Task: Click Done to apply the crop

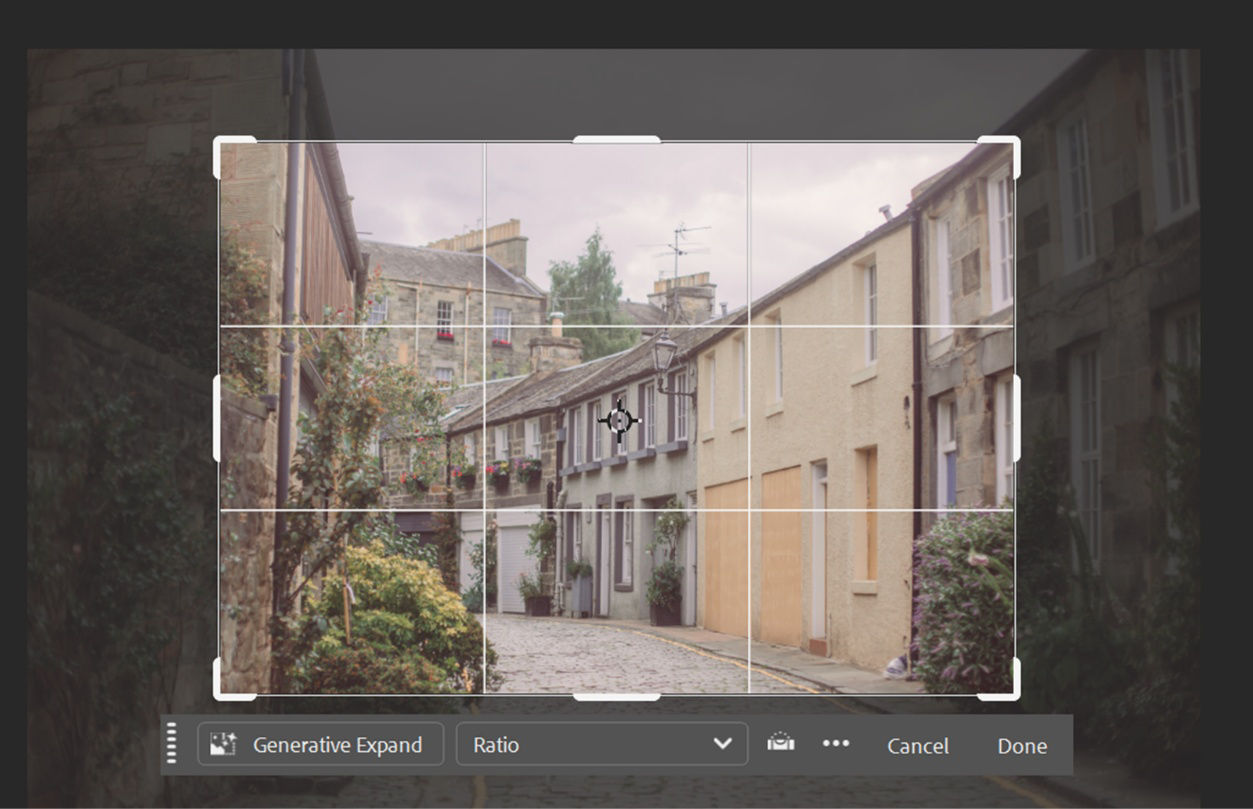Action: 1022,746
